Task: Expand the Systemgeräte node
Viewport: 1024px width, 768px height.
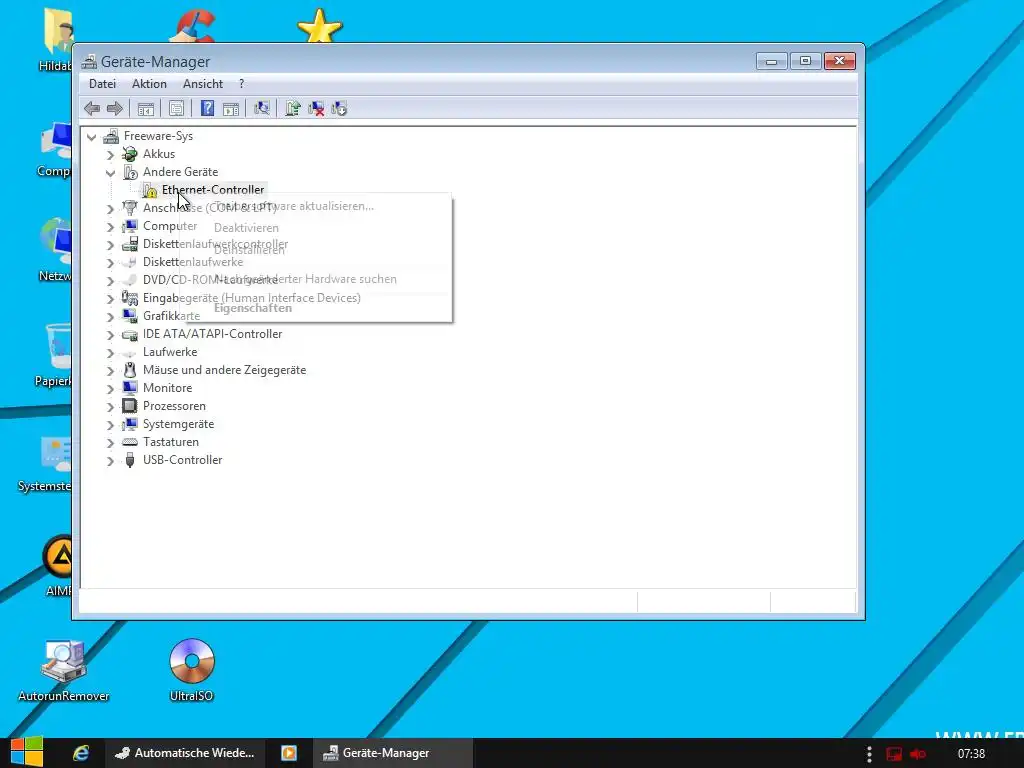Action: coord(110,424)
